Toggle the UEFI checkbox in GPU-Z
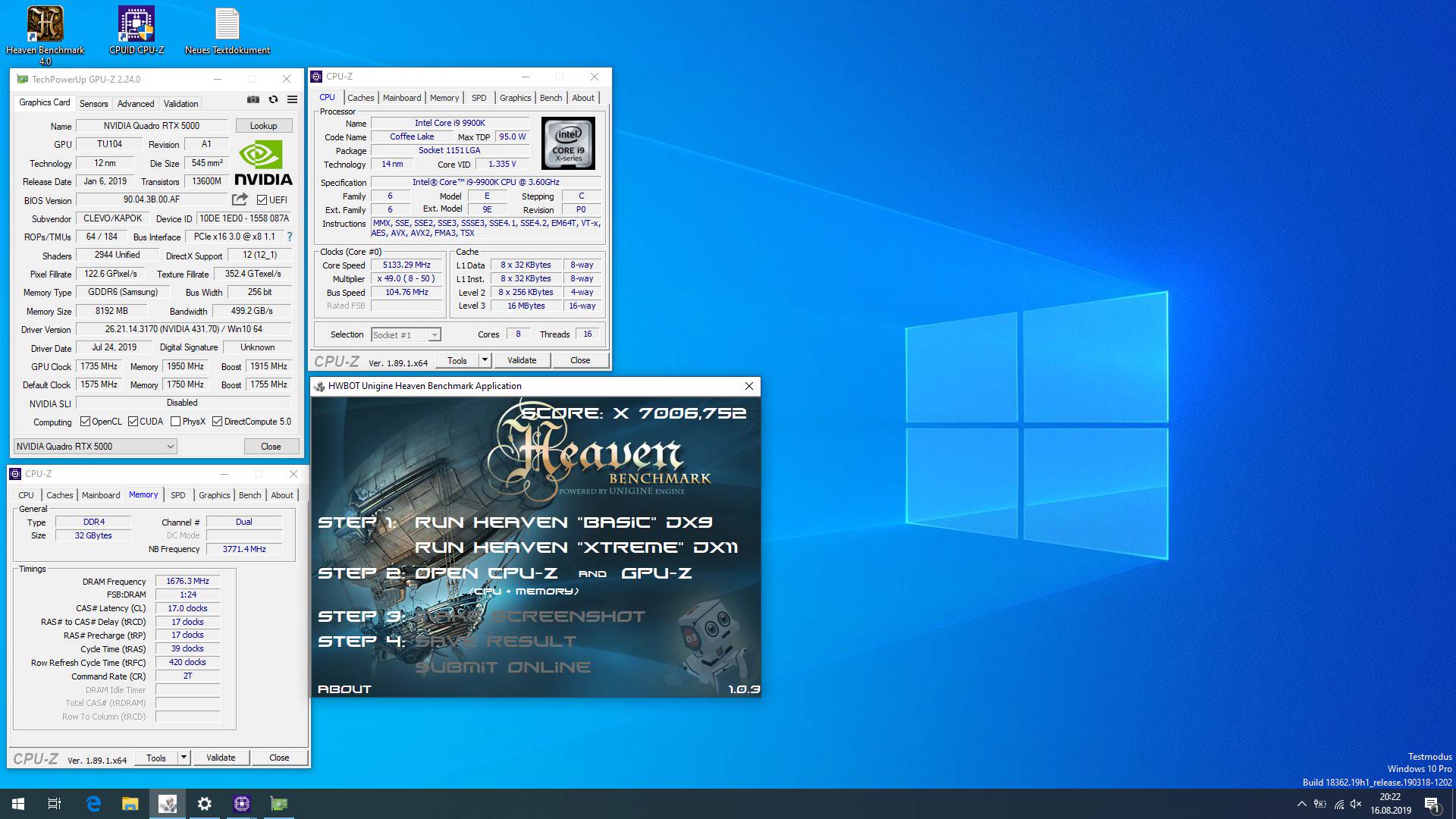 coord(262,199)
